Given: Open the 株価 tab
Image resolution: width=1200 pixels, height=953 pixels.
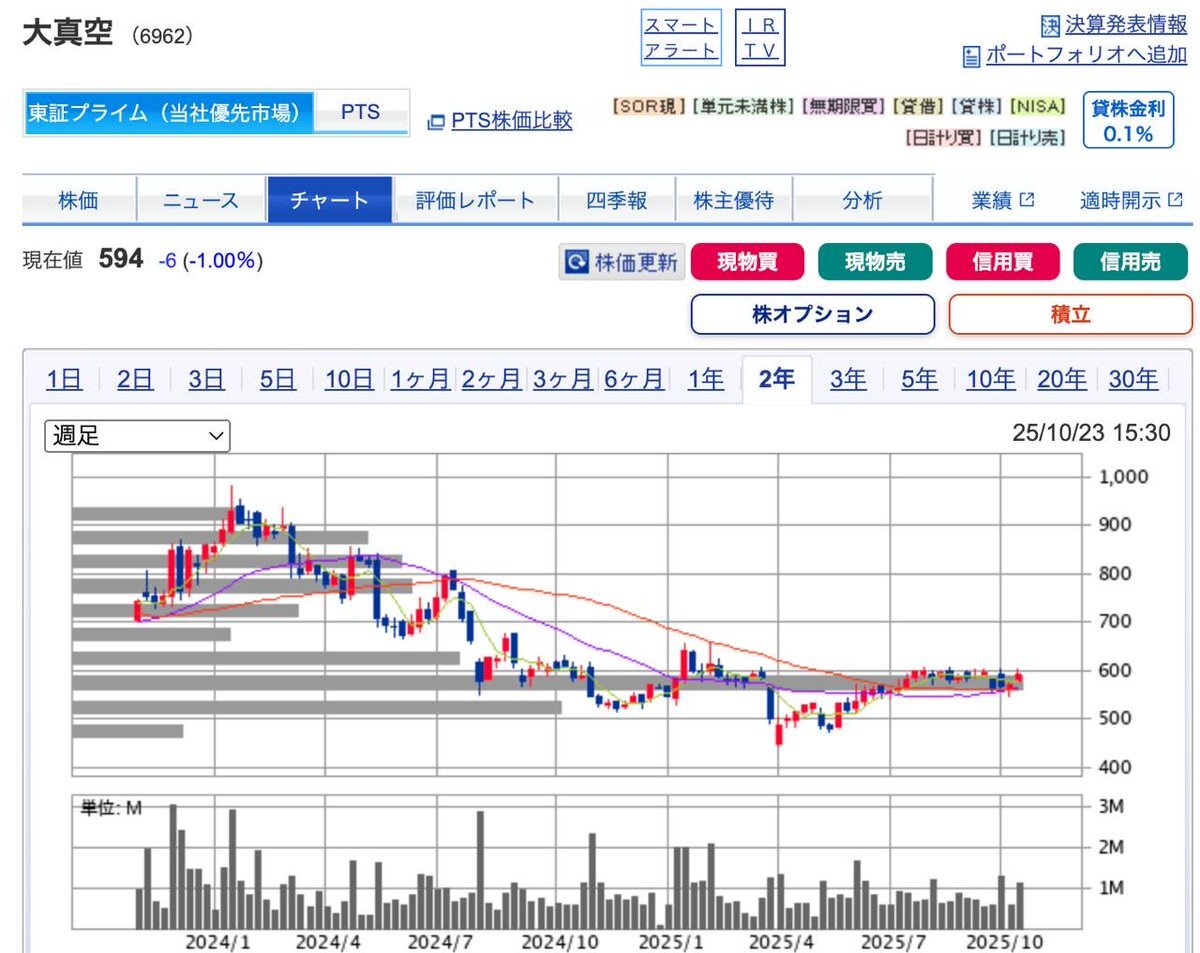Looking at the screenshot, I should (x=78, y=200).
